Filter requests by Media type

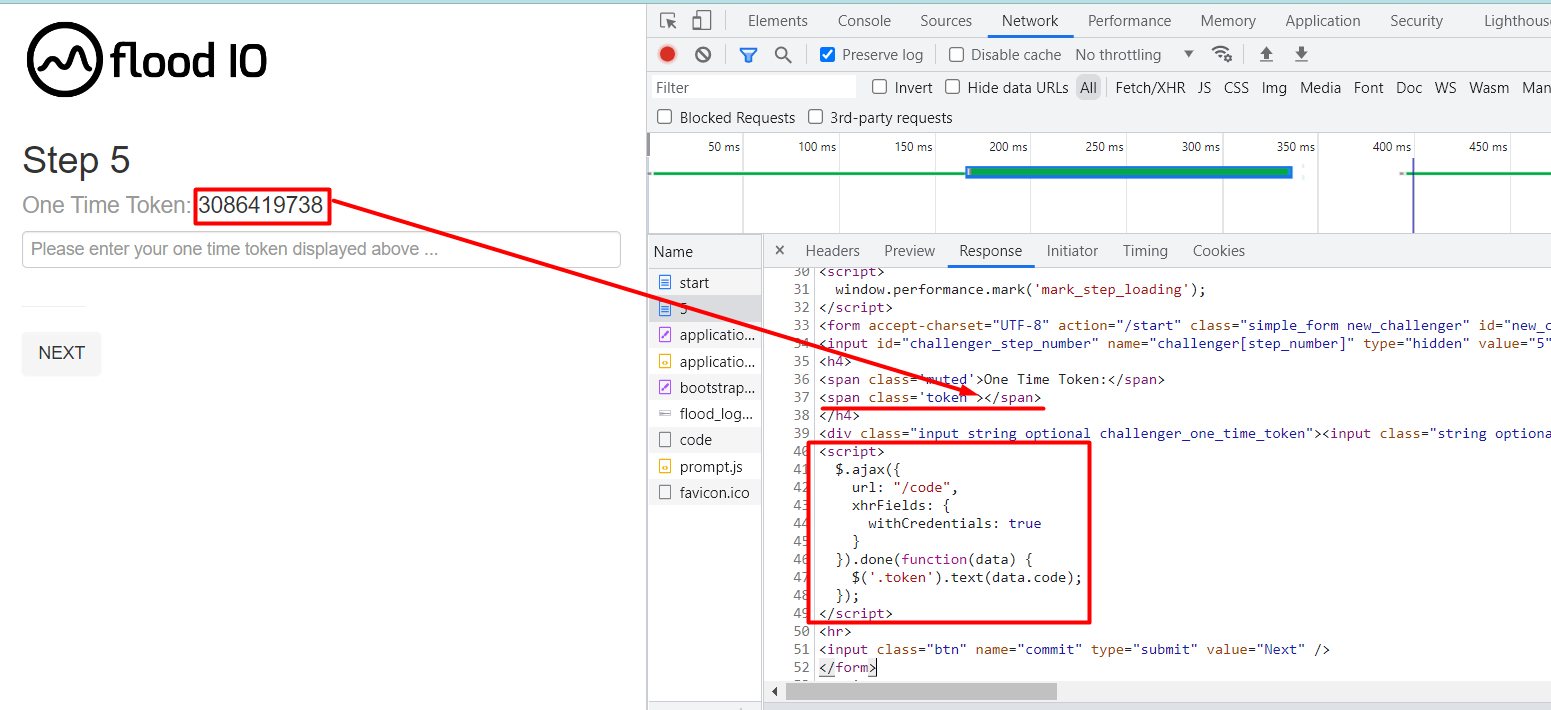(1320, 88)
